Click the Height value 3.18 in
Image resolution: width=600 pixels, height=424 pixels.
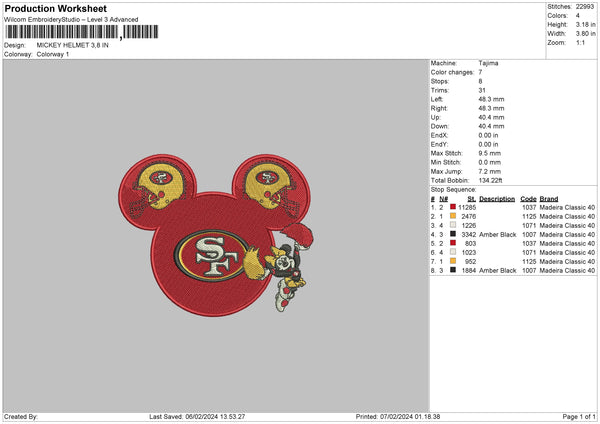(x=585, y=24)
